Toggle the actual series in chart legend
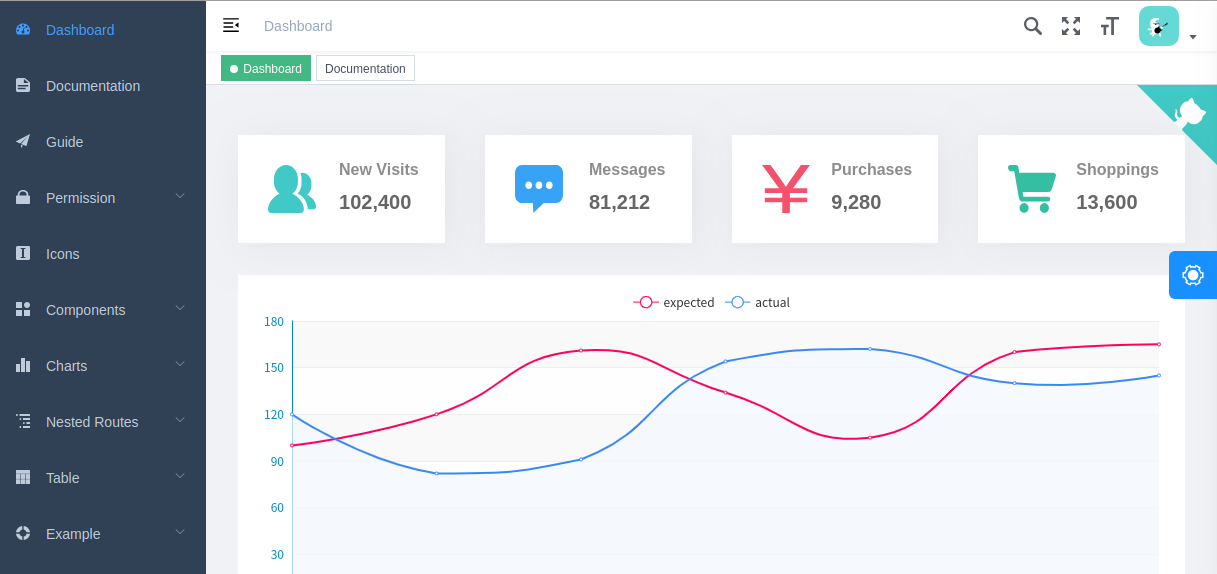 [758, 302]
